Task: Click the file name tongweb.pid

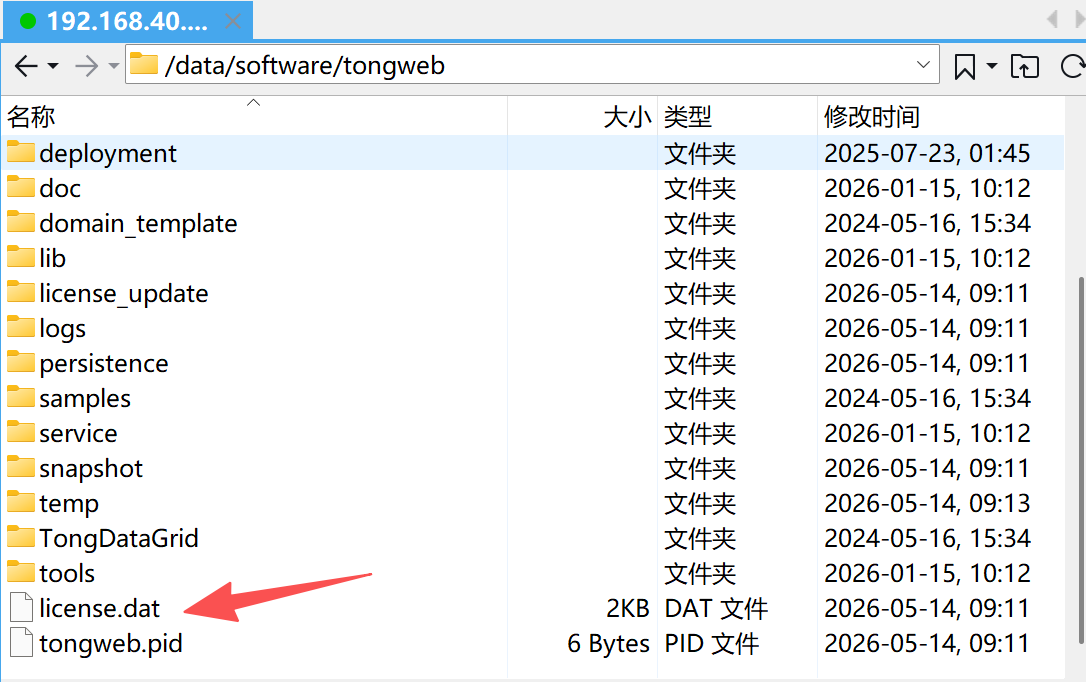Action: pos(111,644)
